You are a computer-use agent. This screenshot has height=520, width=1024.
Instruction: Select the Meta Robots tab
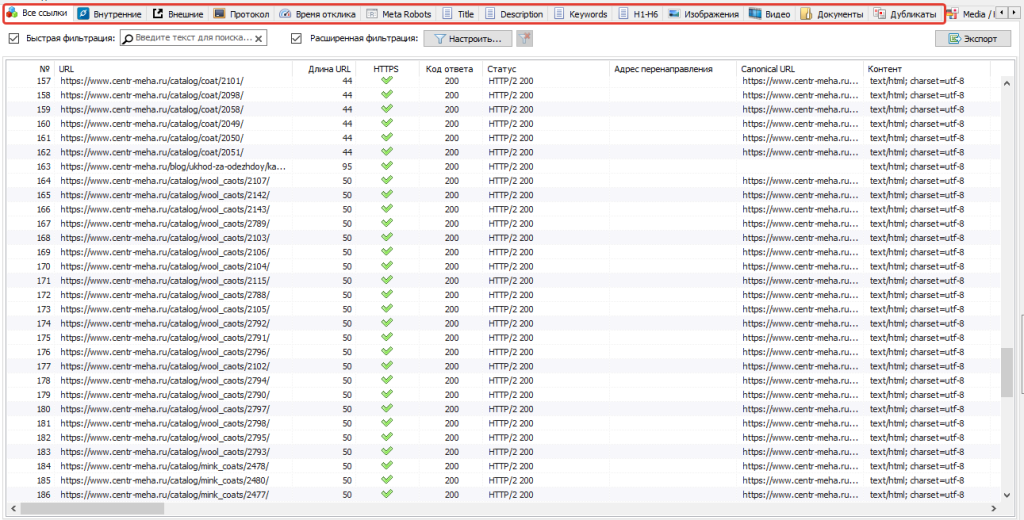point(399,15)
